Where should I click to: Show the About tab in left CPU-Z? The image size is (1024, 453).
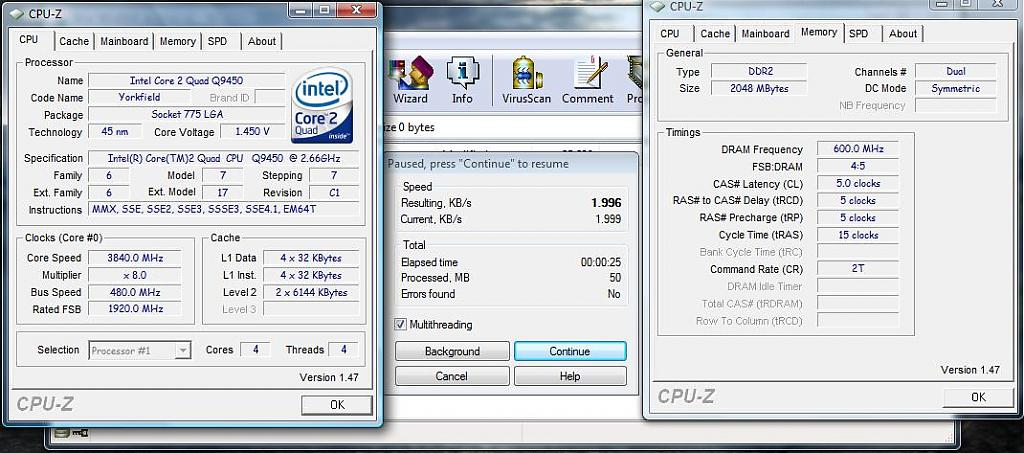pos(262,41)
